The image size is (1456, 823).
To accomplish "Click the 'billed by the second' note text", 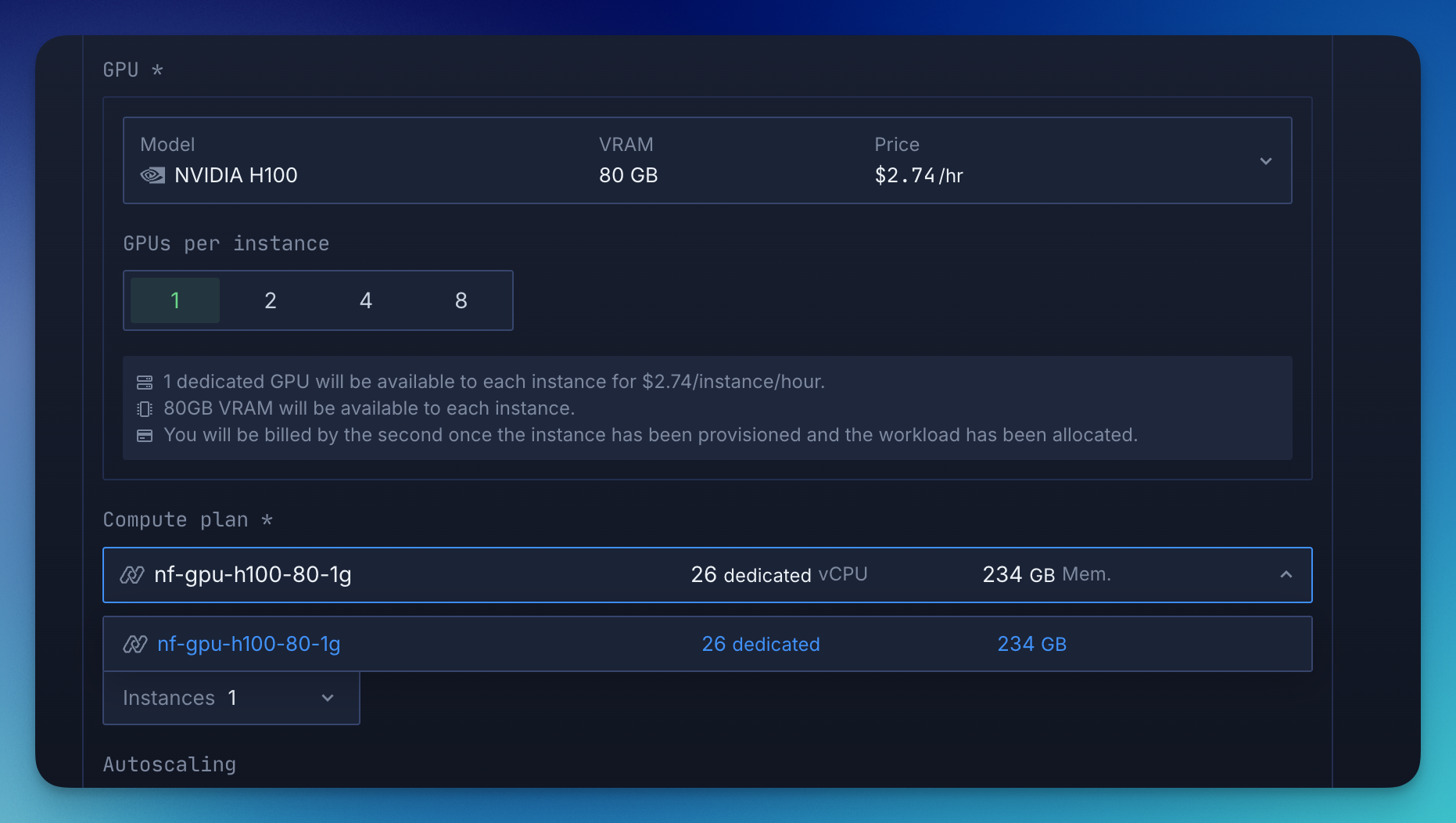I will click(x=651, y=435).
